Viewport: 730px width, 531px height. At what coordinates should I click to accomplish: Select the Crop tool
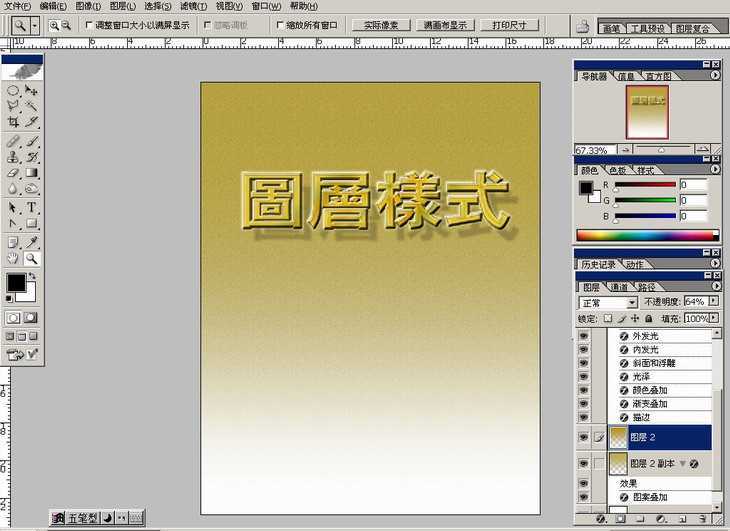(x=13, y=122)
